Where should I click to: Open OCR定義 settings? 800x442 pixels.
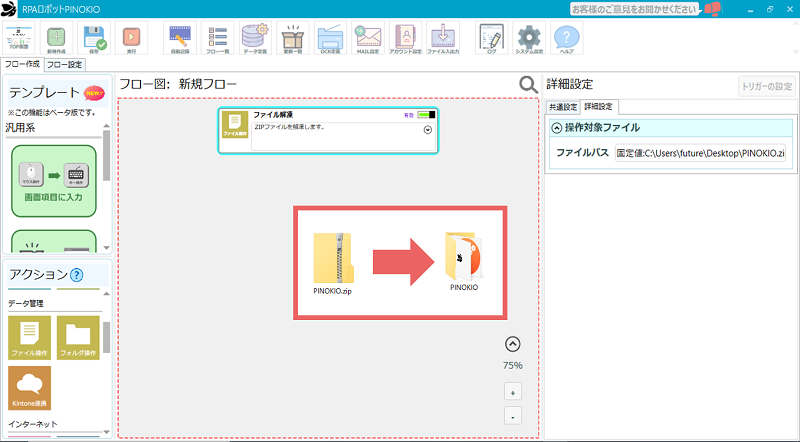click(330, 38)
